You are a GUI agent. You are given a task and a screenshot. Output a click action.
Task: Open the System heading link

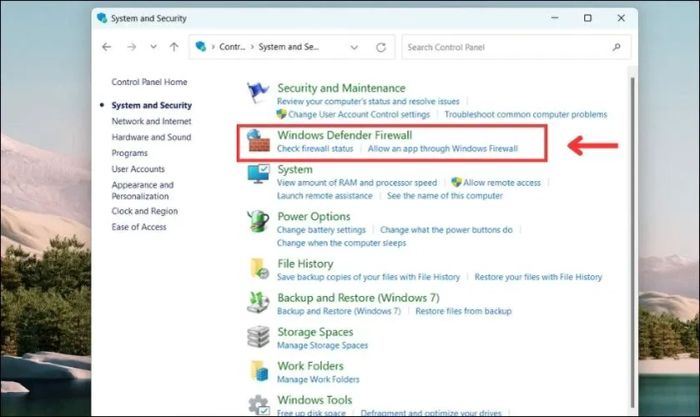coord(295,170)
